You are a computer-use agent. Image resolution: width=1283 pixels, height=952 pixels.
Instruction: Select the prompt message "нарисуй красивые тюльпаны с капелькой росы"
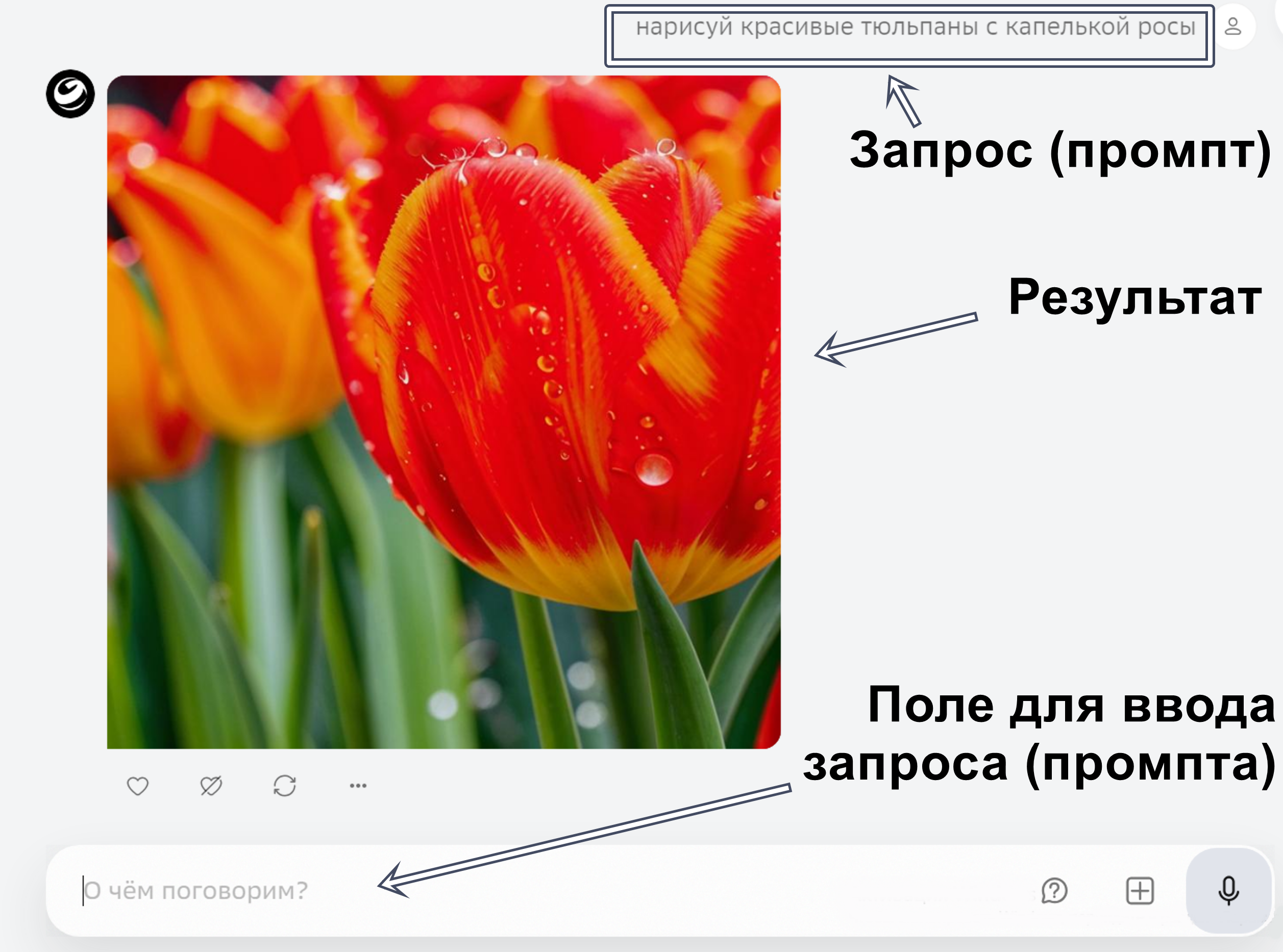[915, 27]
